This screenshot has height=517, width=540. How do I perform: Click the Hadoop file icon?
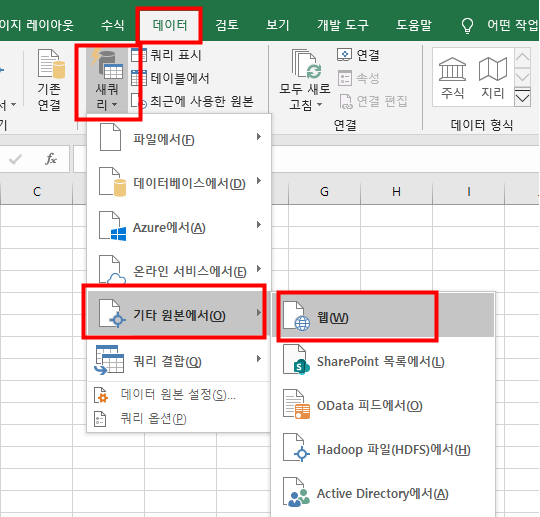point(296,448)
